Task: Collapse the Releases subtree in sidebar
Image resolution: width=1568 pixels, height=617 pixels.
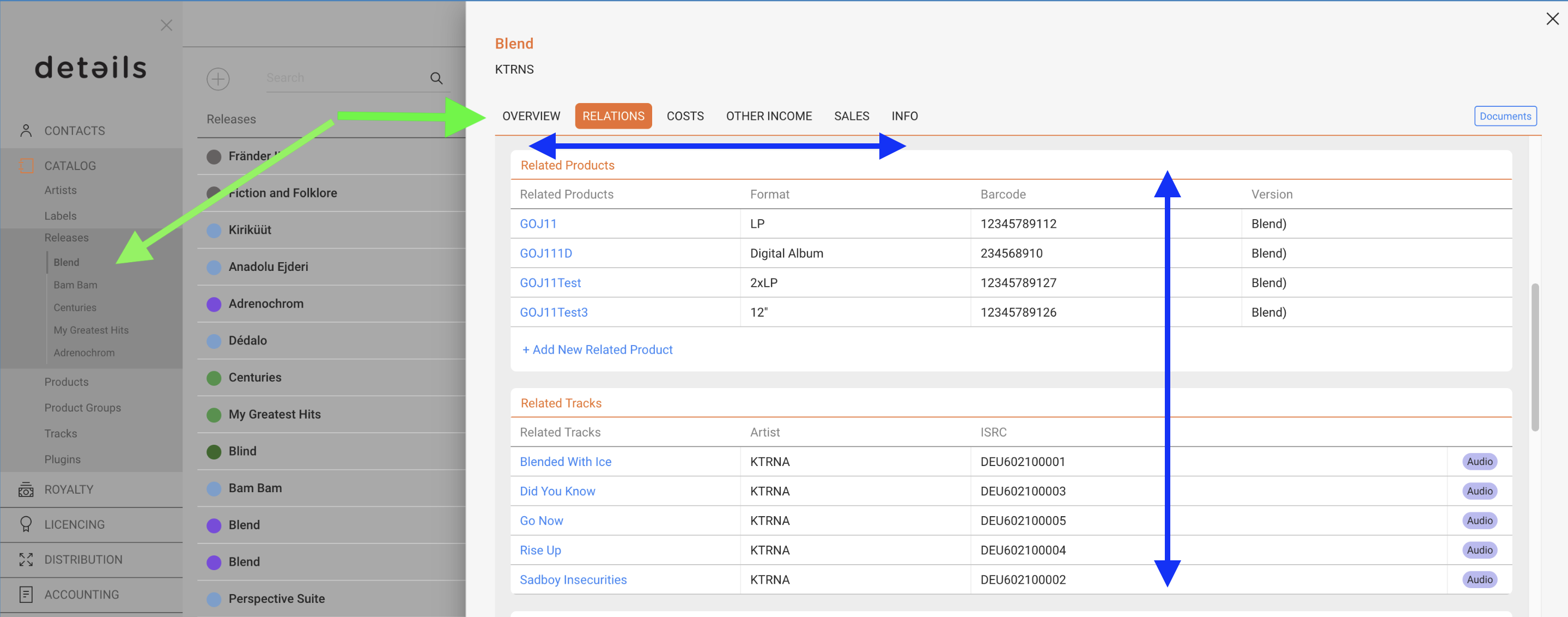Action: tap(66, 238)
